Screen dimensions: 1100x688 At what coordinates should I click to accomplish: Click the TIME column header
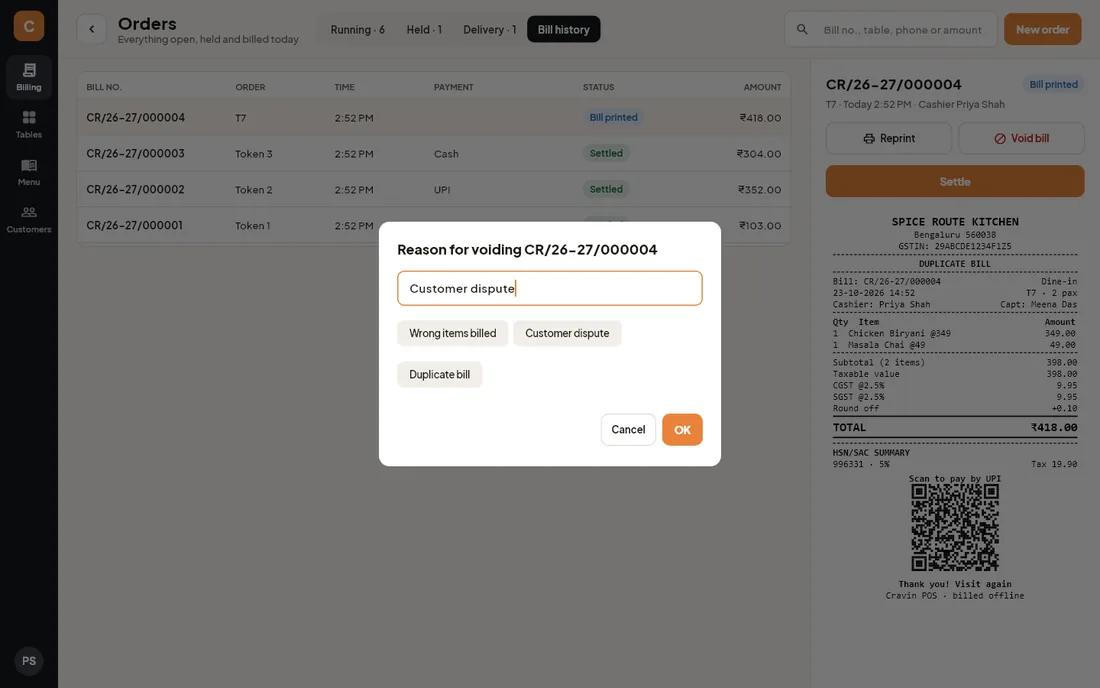coord(344,87)
